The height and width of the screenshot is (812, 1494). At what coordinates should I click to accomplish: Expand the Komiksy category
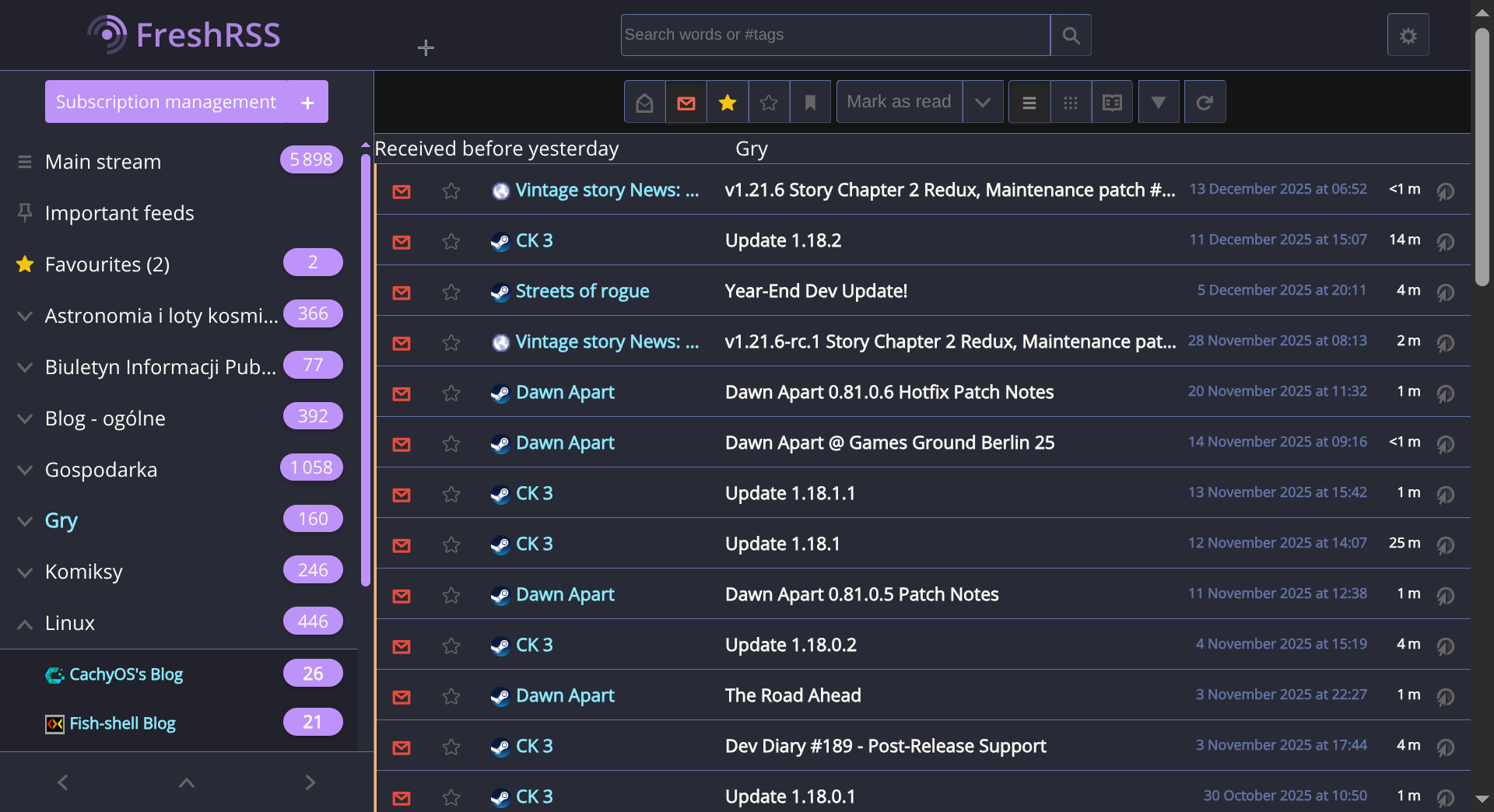point(25,572)
